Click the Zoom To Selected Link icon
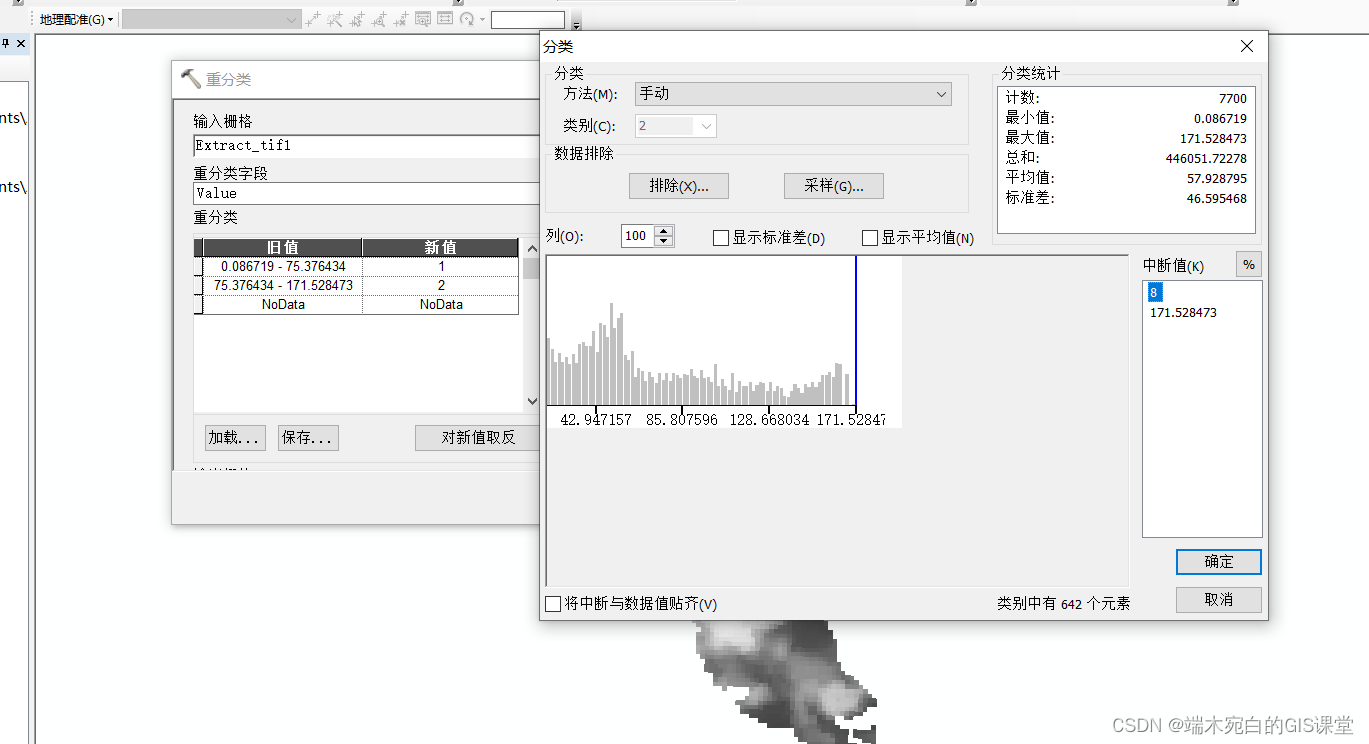Screen dimensions: 1369x744 (x=379, y=19)
